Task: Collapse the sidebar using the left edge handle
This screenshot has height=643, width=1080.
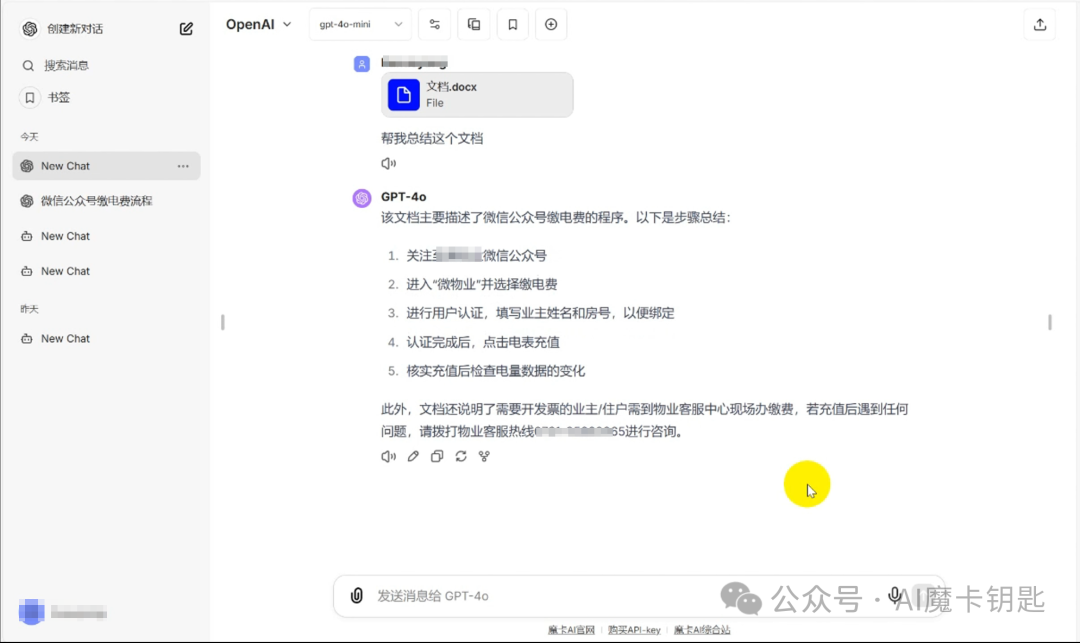Action: [222, 322]
